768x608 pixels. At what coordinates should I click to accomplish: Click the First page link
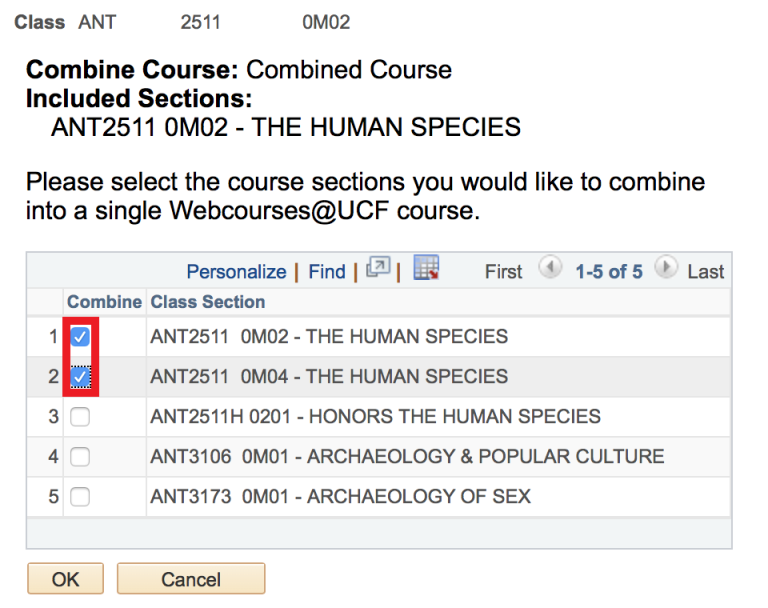[x=504, y=272]
